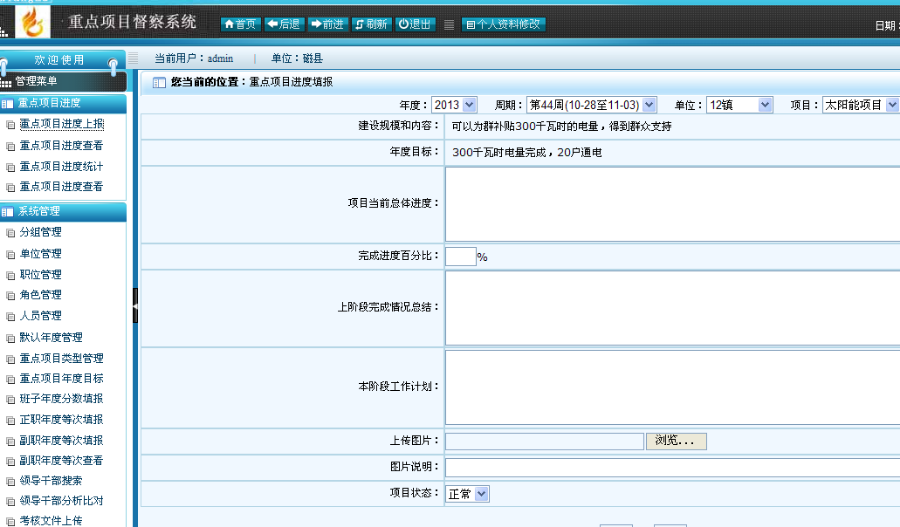Refresh the page with 刷新

371,24
